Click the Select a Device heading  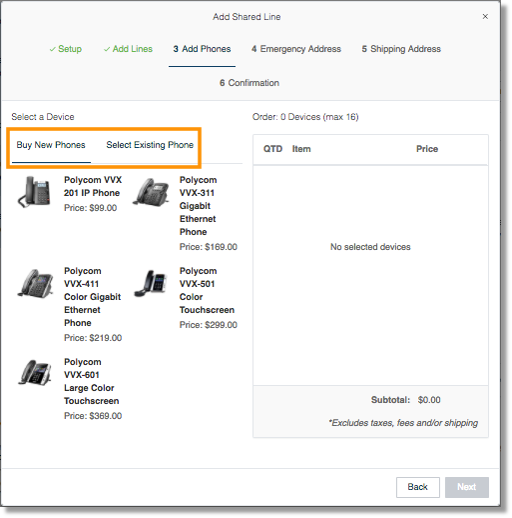(x=43, y=117)
